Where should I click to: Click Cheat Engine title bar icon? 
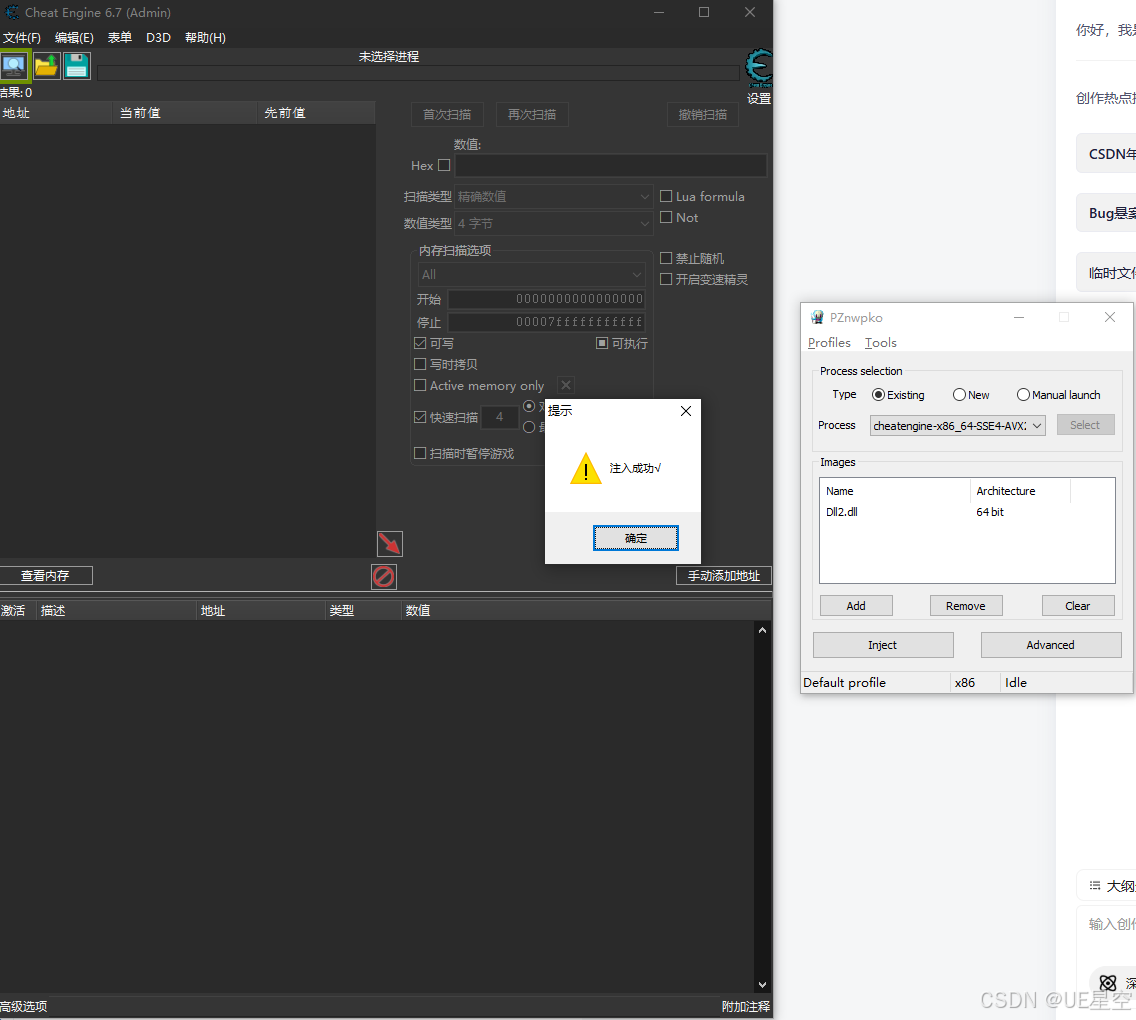12,12
